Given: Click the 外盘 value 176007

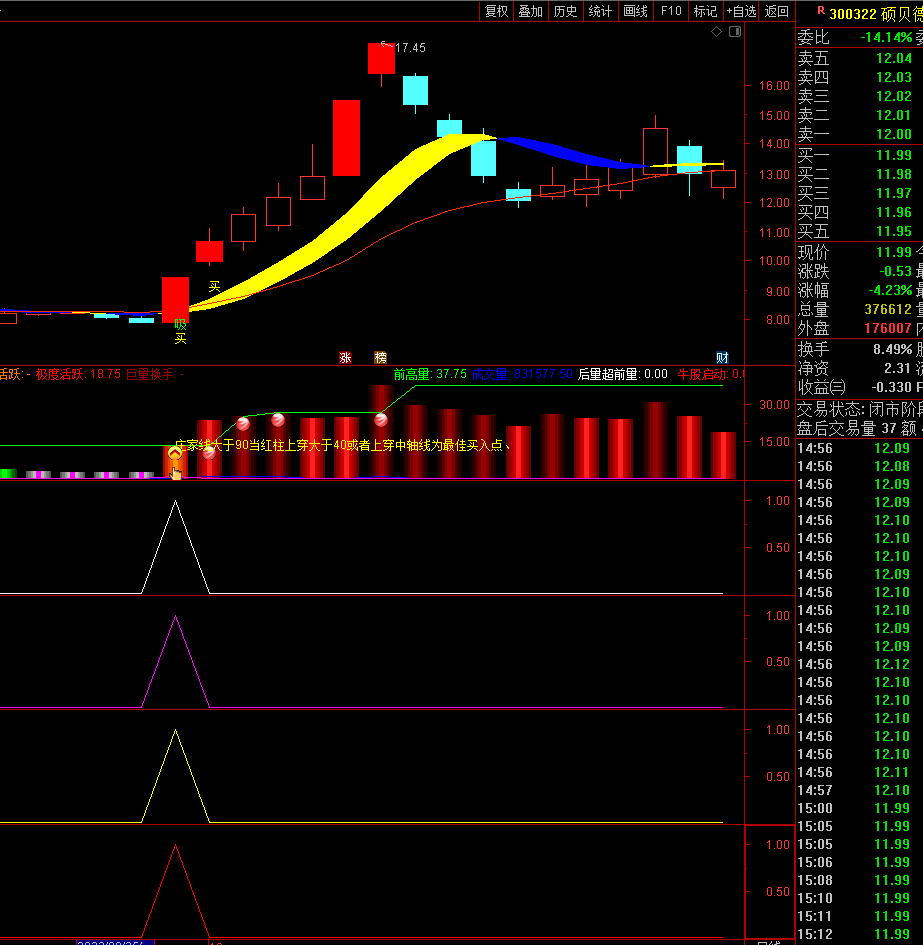Looking at the screenshot, I should (888, 328).
